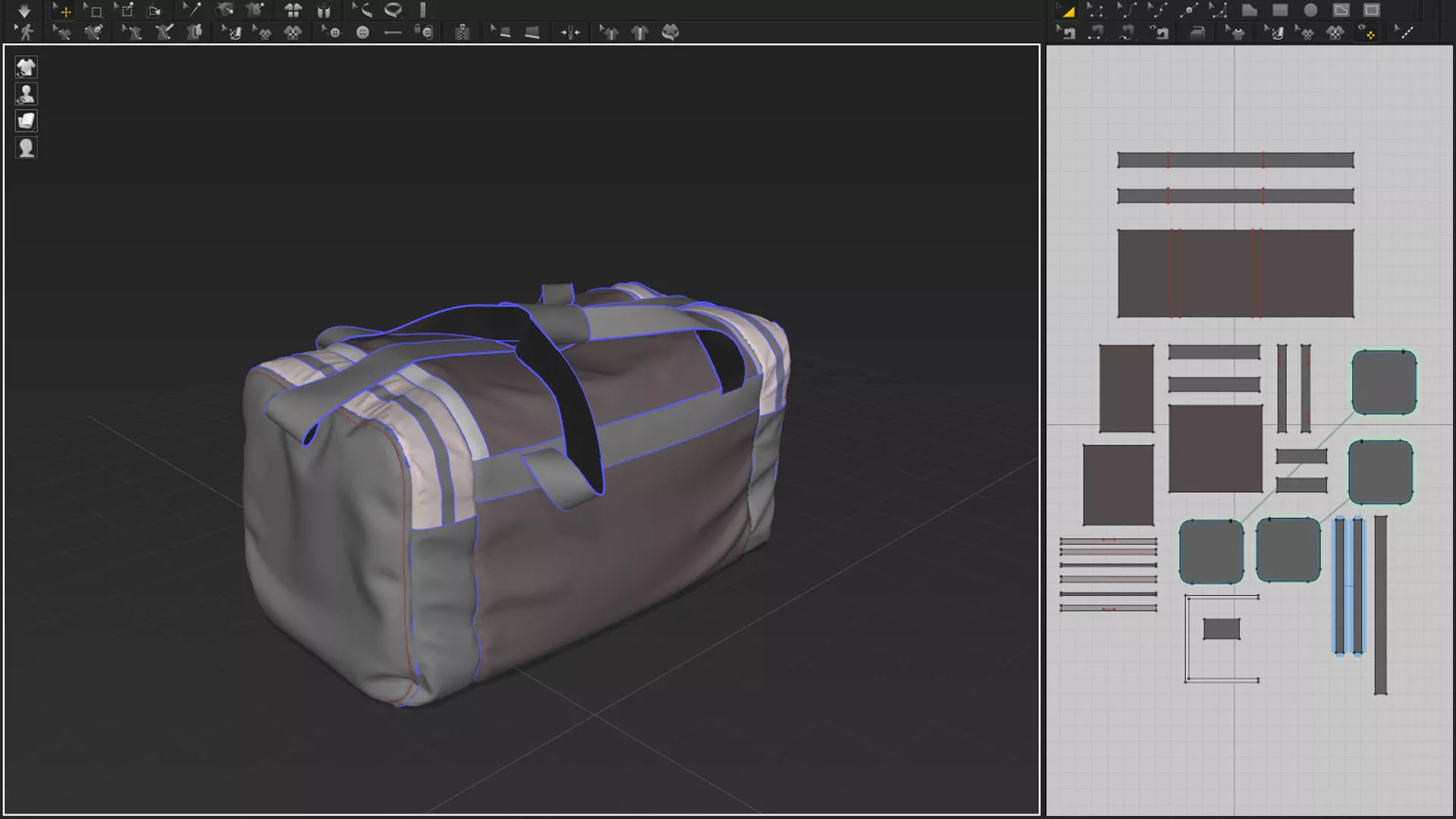Choose the Circle pattern tool
Screen dimensions: 1456x819
1310,11
